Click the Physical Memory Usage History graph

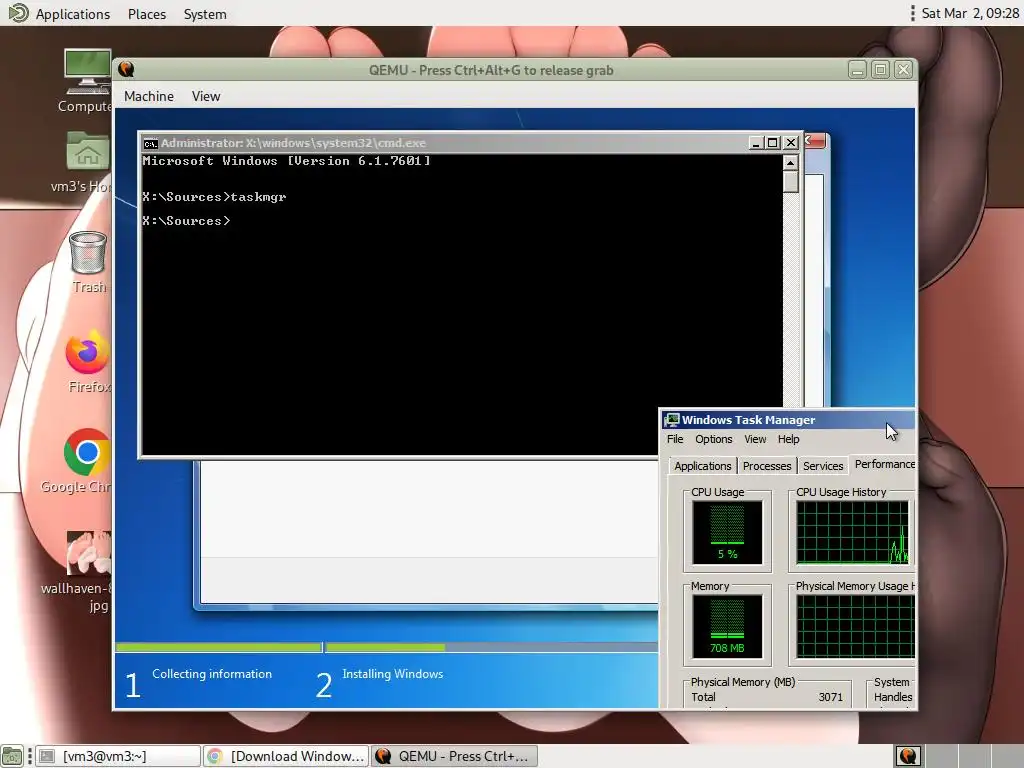click(x=856, y=626)
